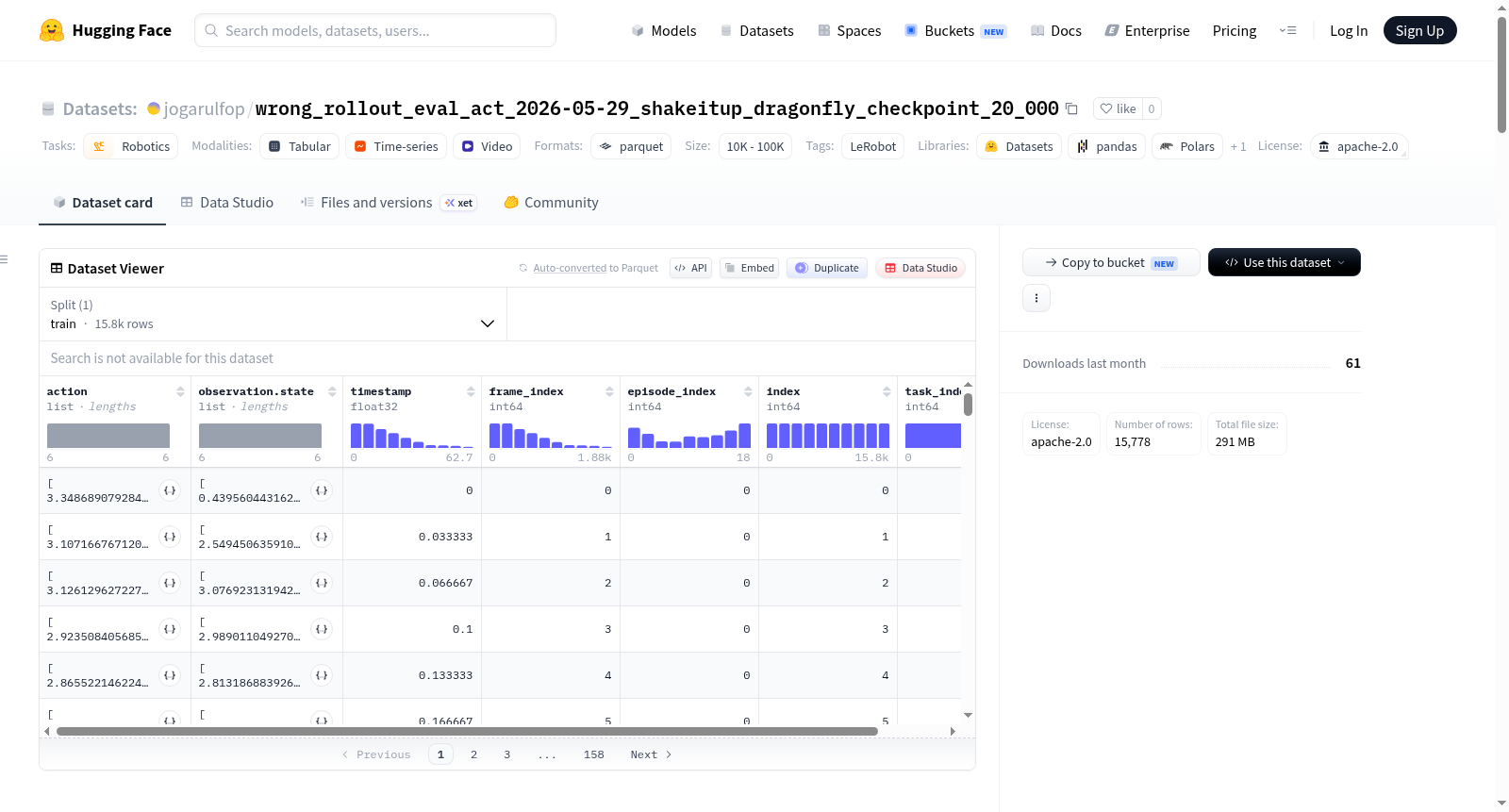Open the left sidebar menu icon
Viewport: 1509px width, 812px height.
4,259
